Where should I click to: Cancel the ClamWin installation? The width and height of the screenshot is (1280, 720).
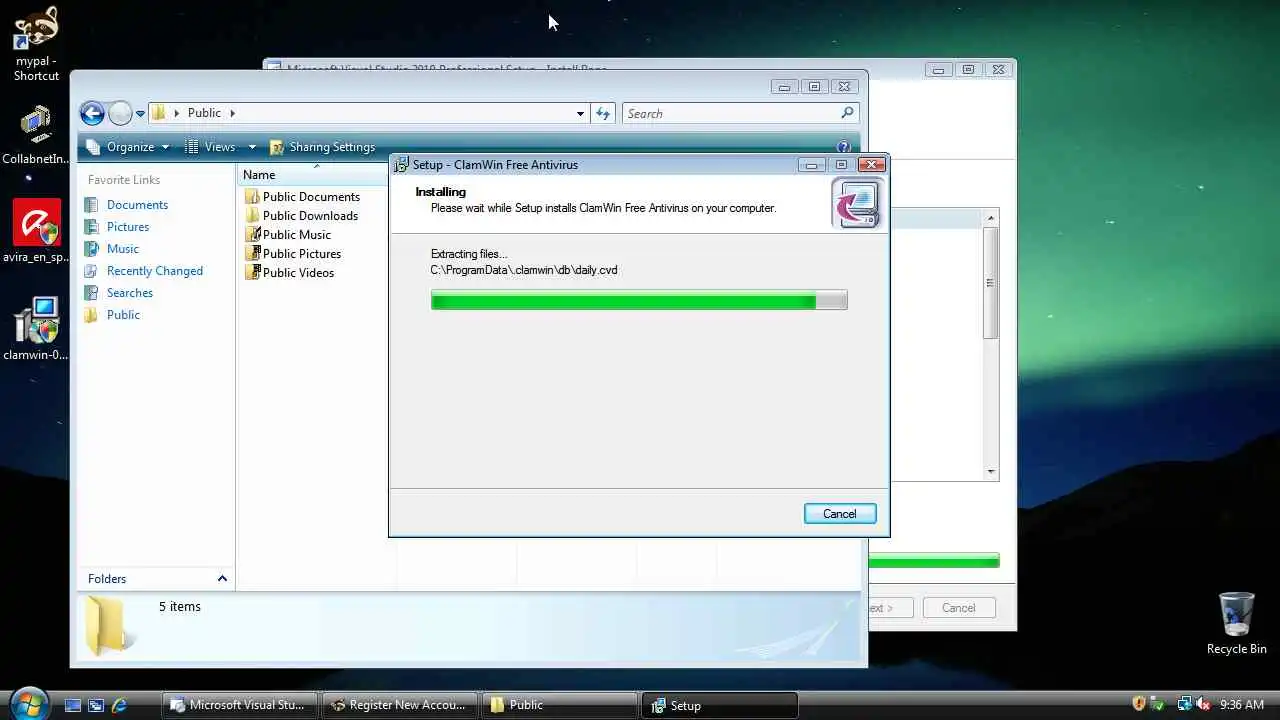coord(840,514)
